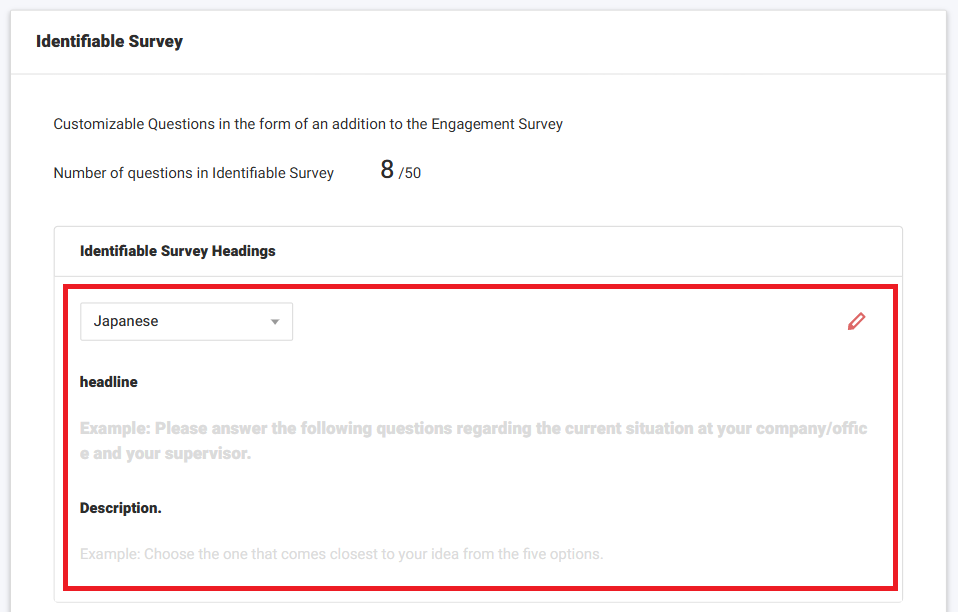Click the word Example: in headline placeholder
This screenshot has width=958, height=612.
point(115,429)
